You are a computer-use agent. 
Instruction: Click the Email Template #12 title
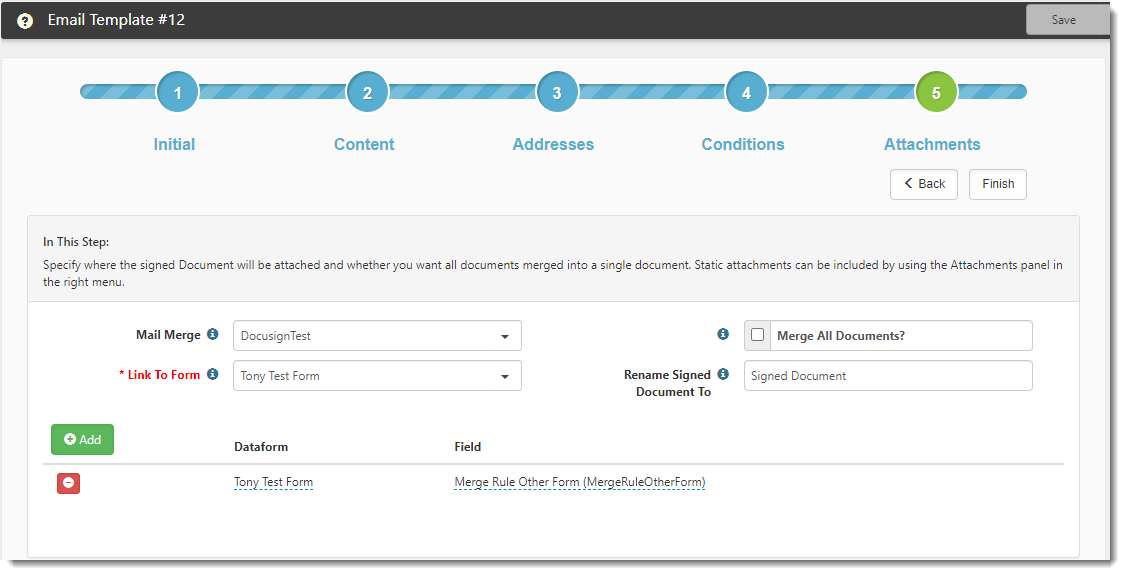click(x=116, y=20)
